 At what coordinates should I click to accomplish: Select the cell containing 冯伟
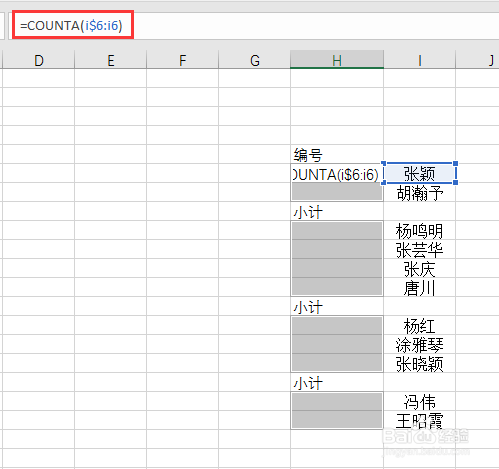(420, 401)
